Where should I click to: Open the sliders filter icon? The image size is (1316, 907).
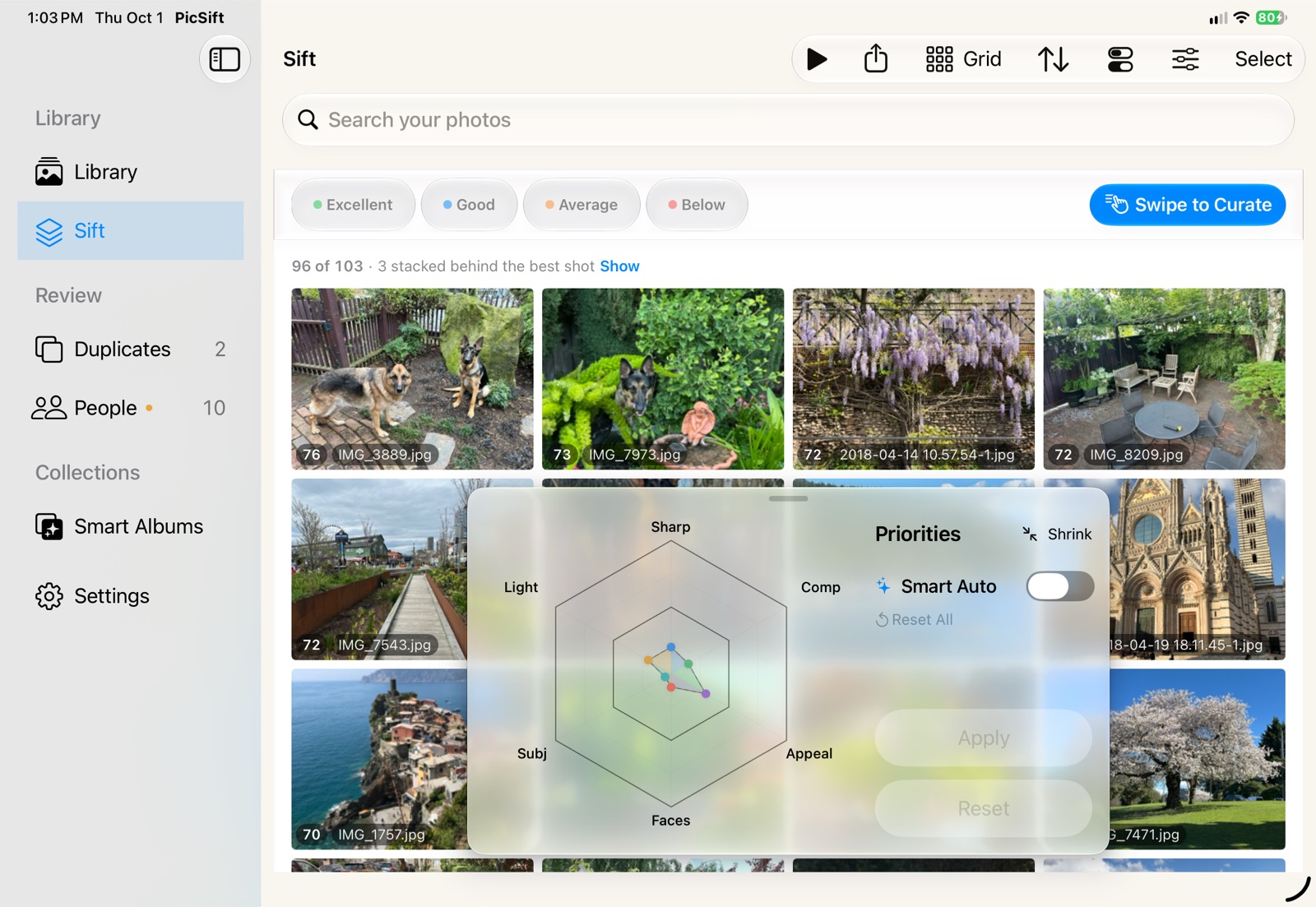click(1185, 59)
